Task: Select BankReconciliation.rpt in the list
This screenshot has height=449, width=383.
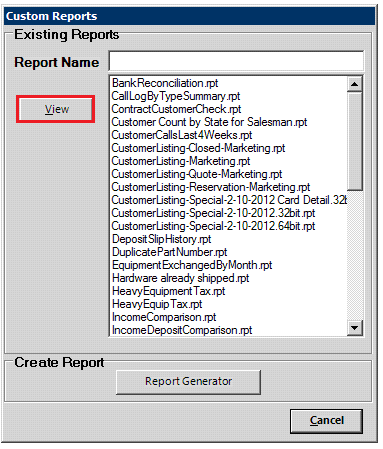Action: tap(165, 83)
